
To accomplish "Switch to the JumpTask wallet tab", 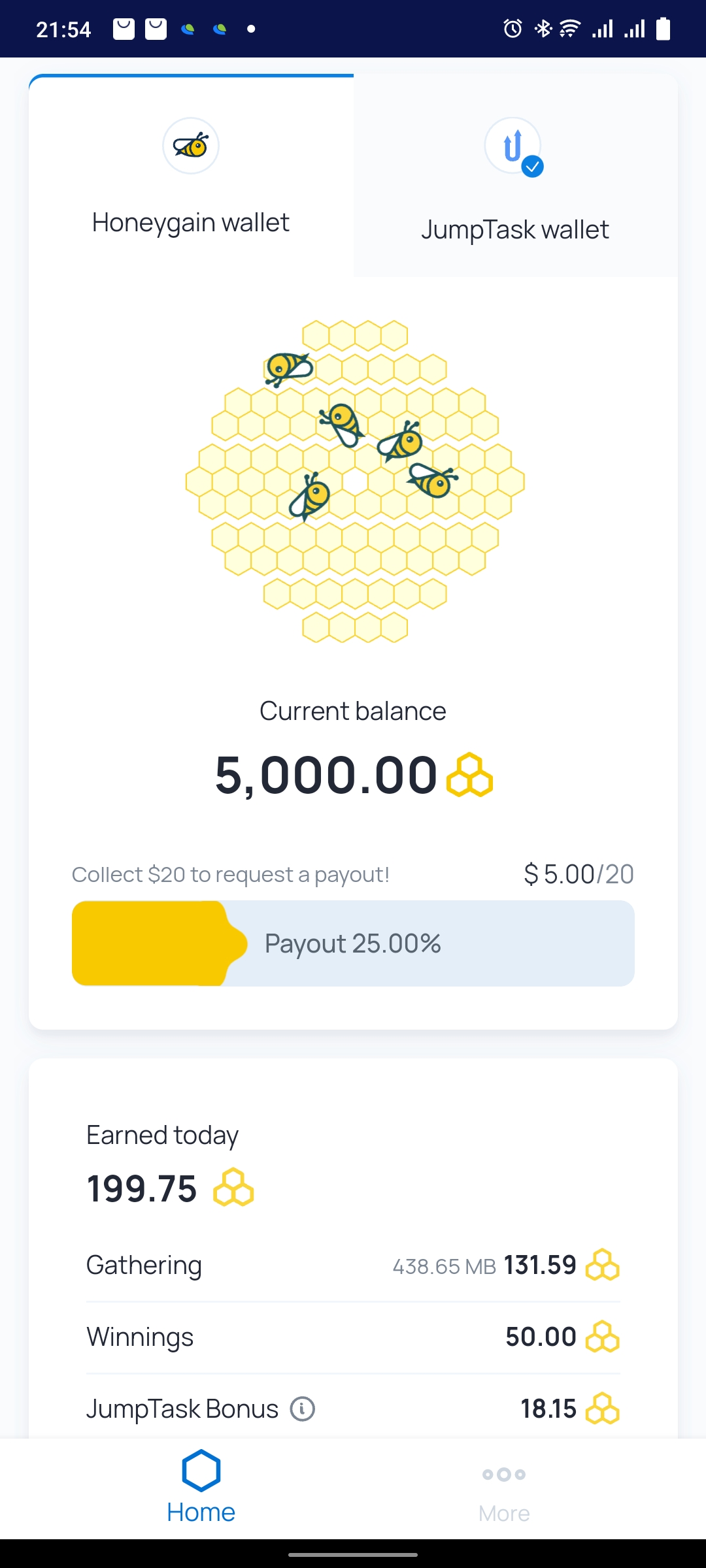I will pos(516,176).
